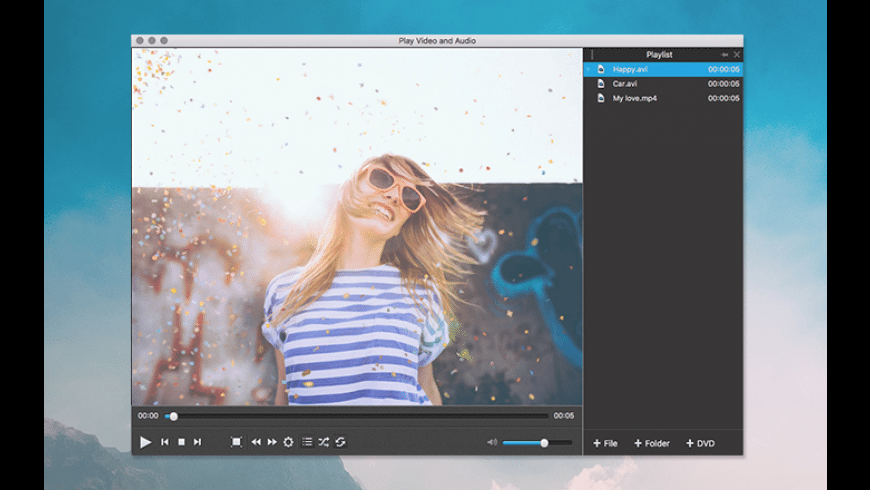
Task: Select My love.mp4 in playlist
Action: [634, 98]
